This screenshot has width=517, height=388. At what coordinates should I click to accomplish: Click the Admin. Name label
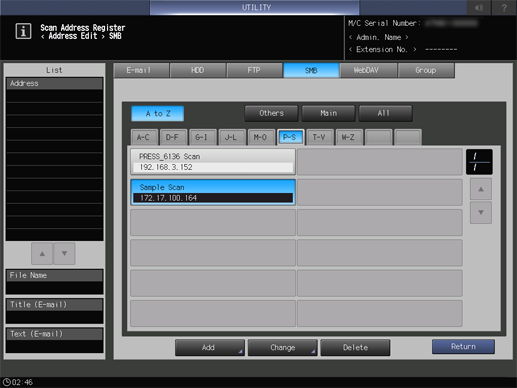[x=379, y=37]
